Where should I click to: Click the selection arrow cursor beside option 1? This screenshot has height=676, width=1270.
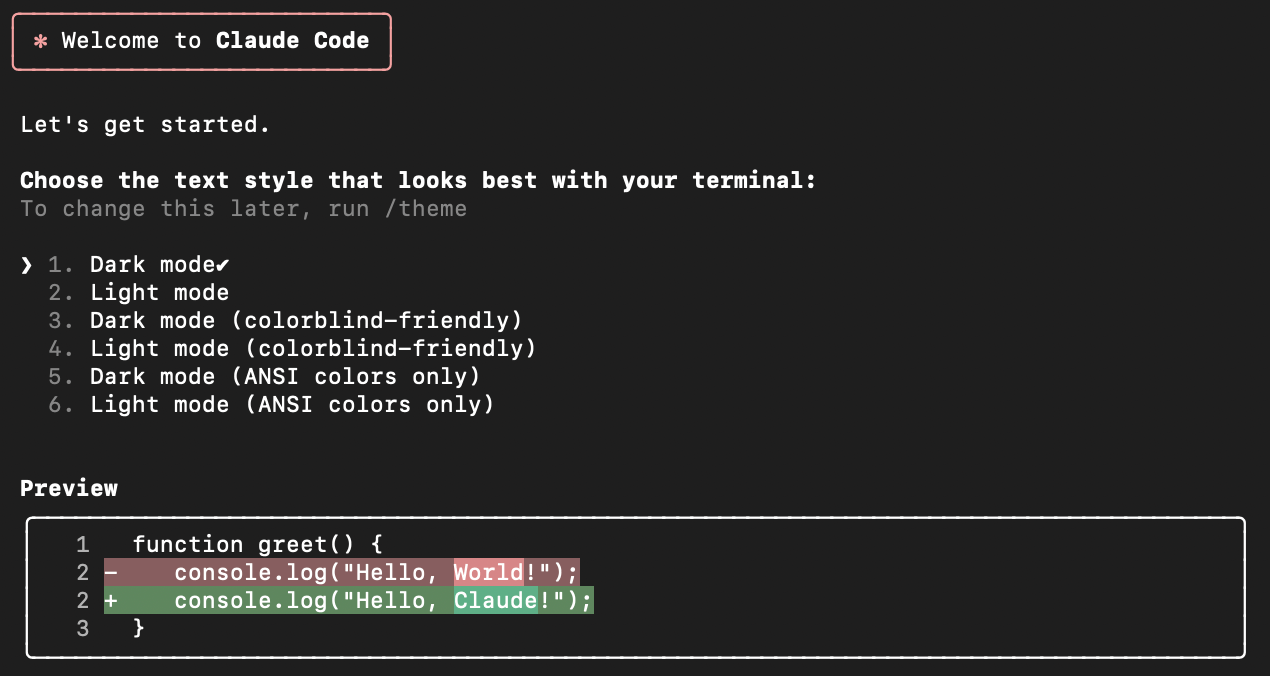click(x=26, y=265)
